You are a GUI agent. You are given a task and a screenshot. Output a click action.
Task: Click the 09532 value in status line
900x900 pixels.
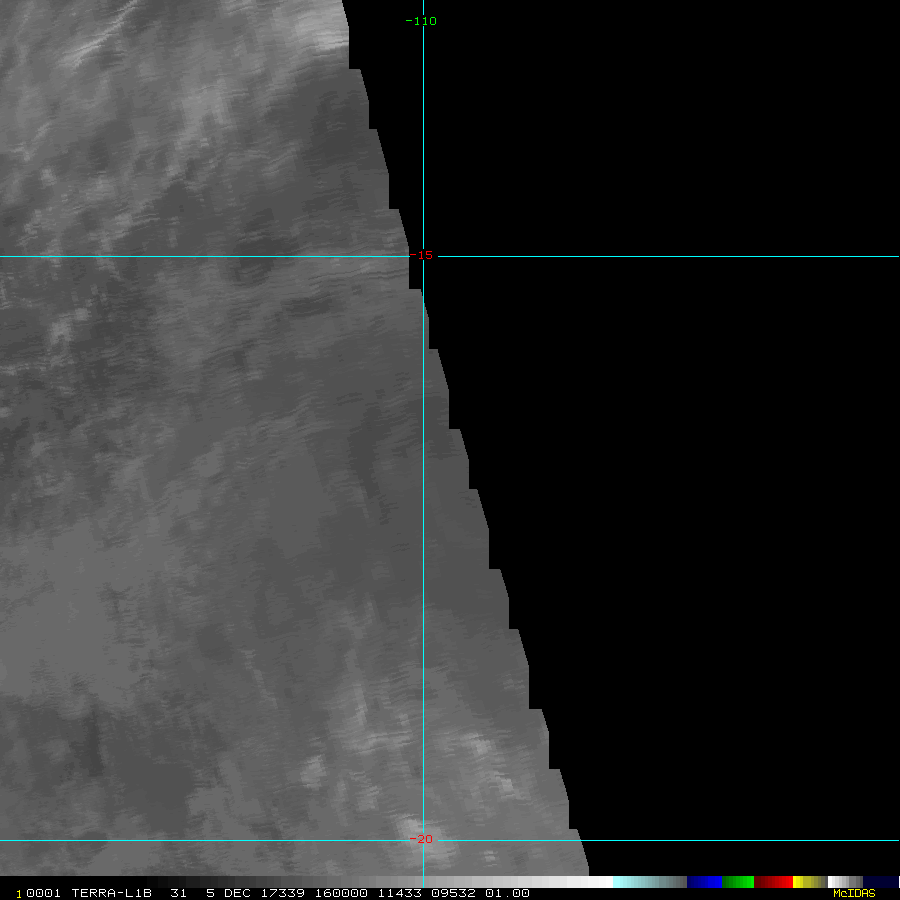(453, 893)
